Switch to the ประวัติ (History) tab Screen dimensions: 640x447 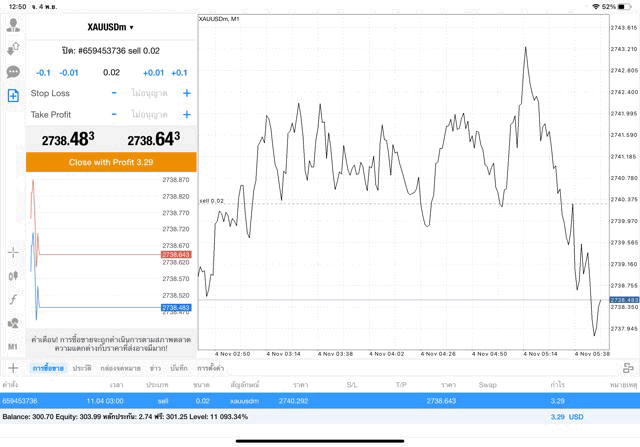pos(81,369)
